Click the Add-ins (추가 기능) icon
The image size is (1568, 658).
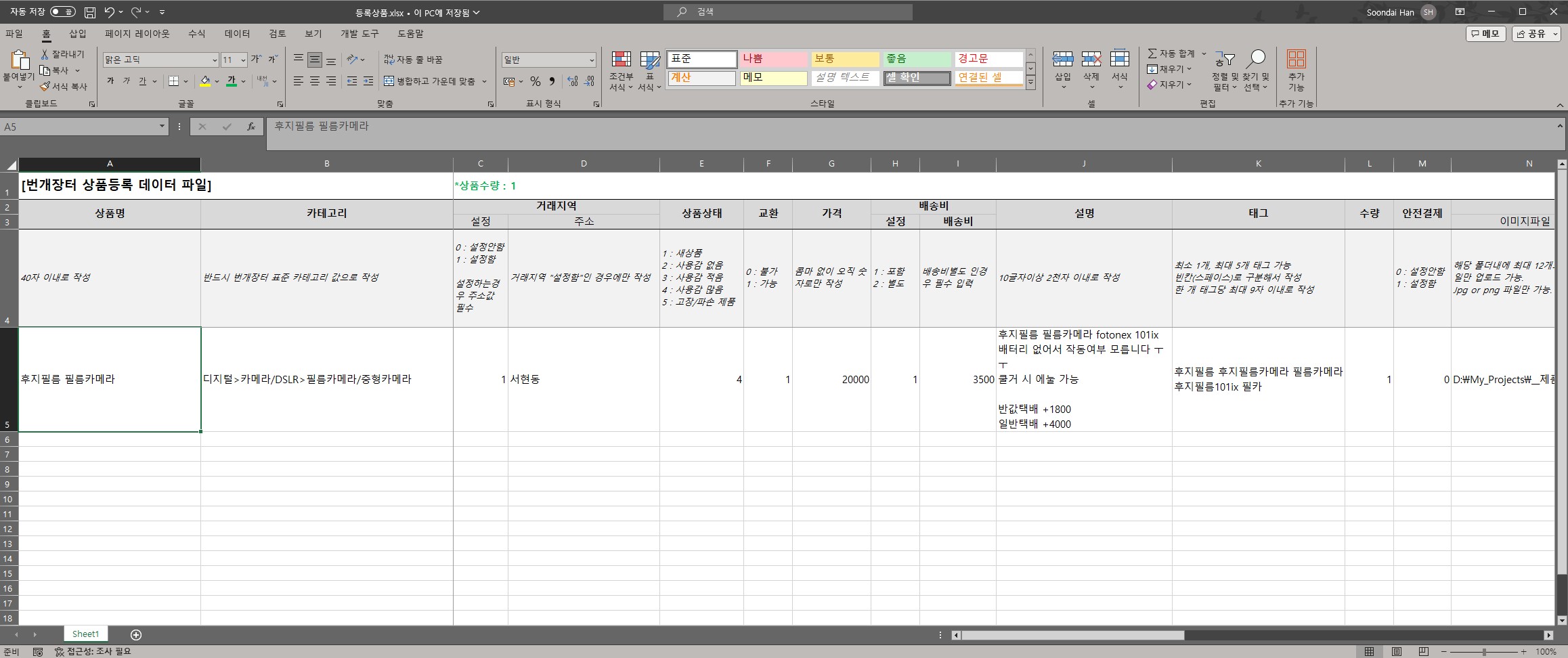pyautogui.click(x=1296, y=71)
